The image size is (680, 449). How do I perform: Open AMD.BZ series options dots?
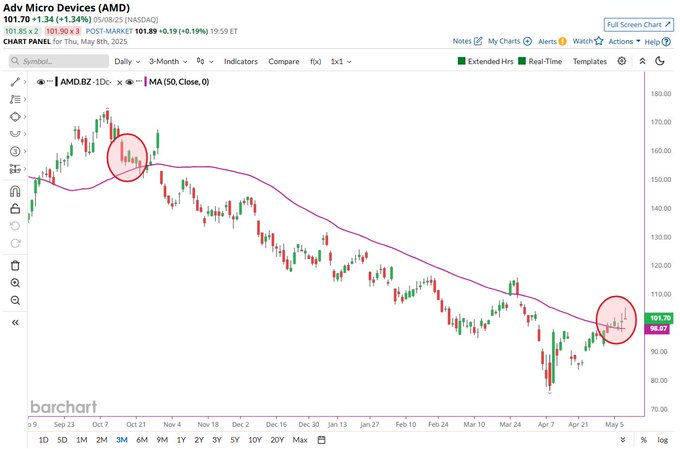tap(50, 81)
